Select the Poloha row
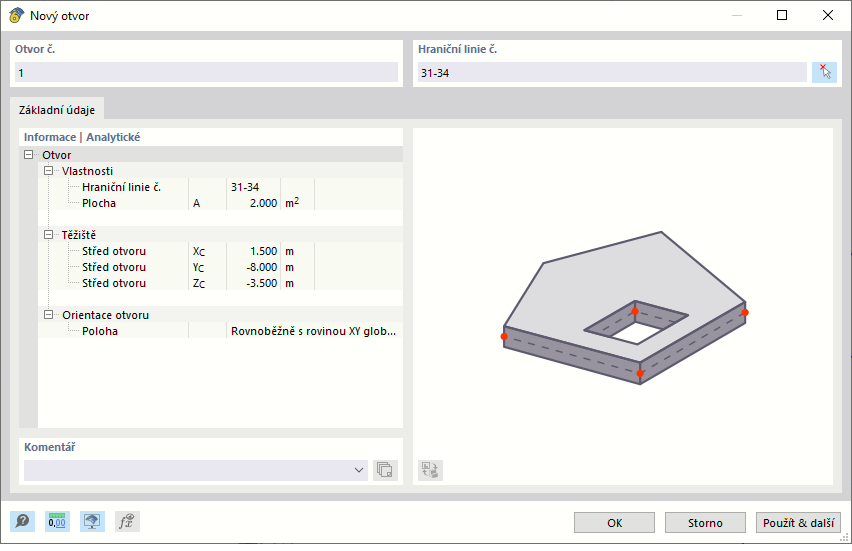The height and width of the screenshot is (551, 852). [x=221, y=331]
